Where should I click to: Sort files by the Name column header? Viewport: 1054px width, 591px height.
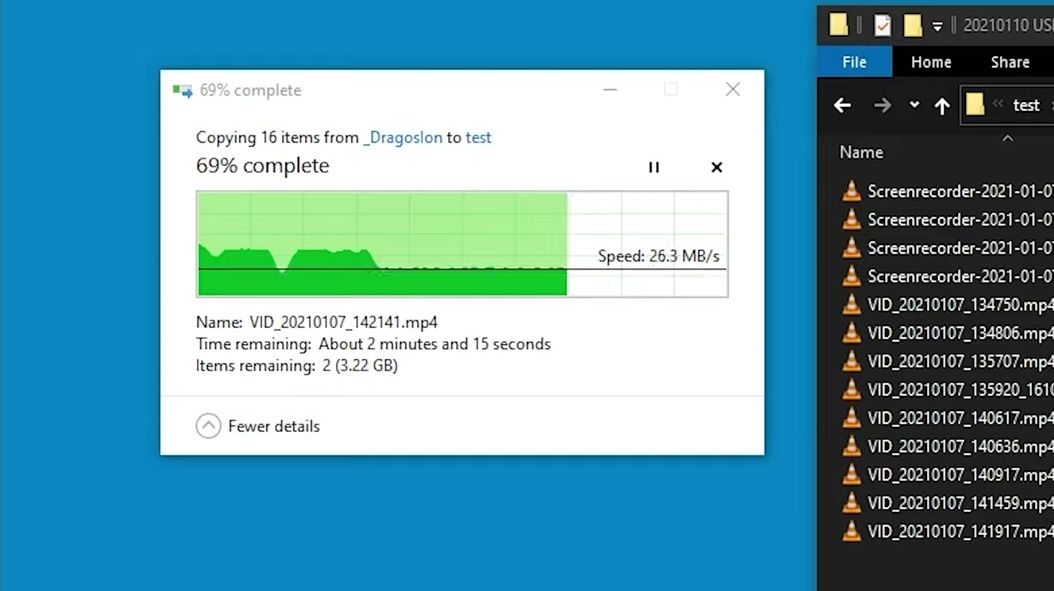coord(861,153)
